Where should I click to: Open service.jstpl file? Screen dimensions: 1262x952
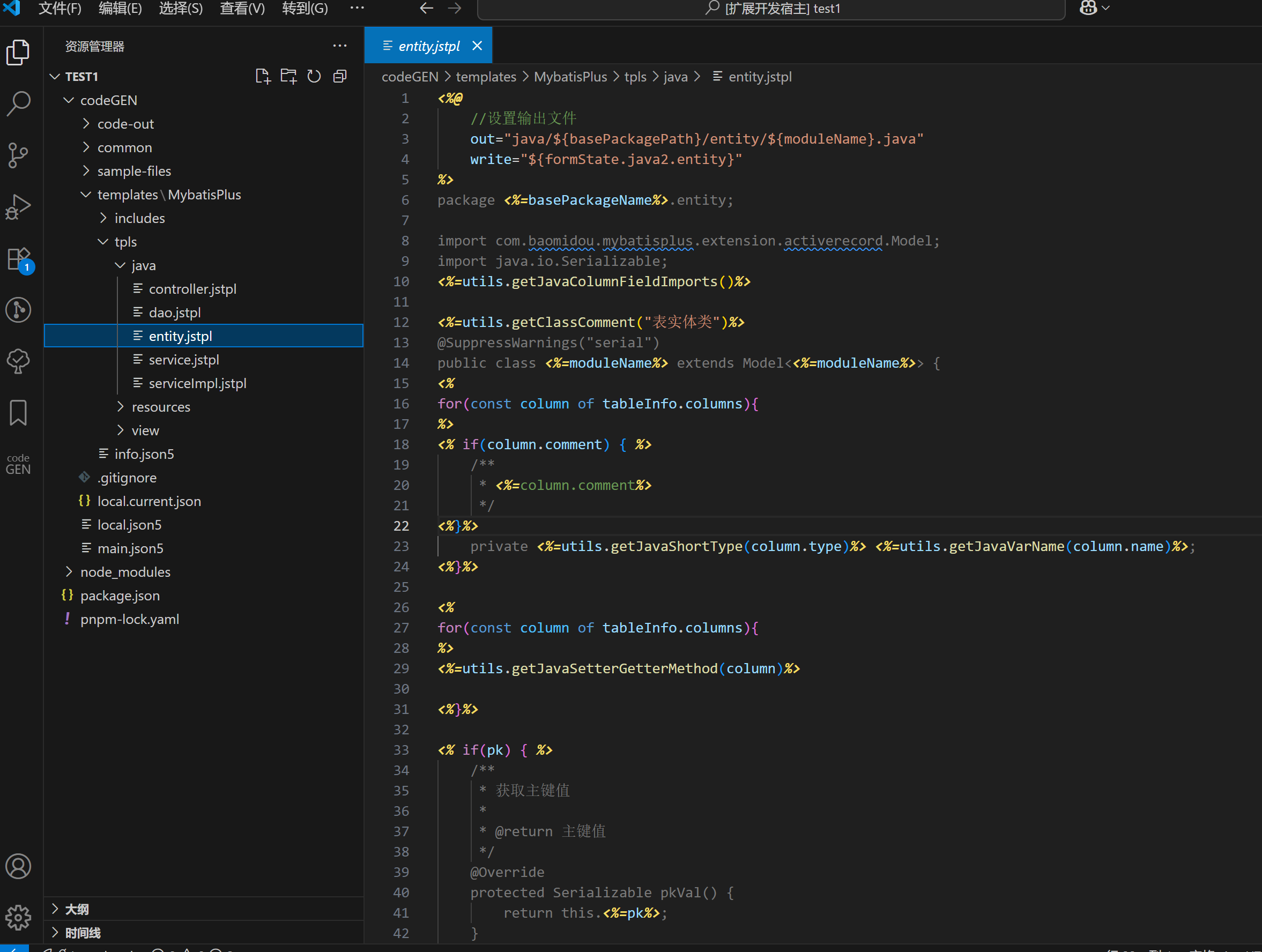(x=204, y=359)
